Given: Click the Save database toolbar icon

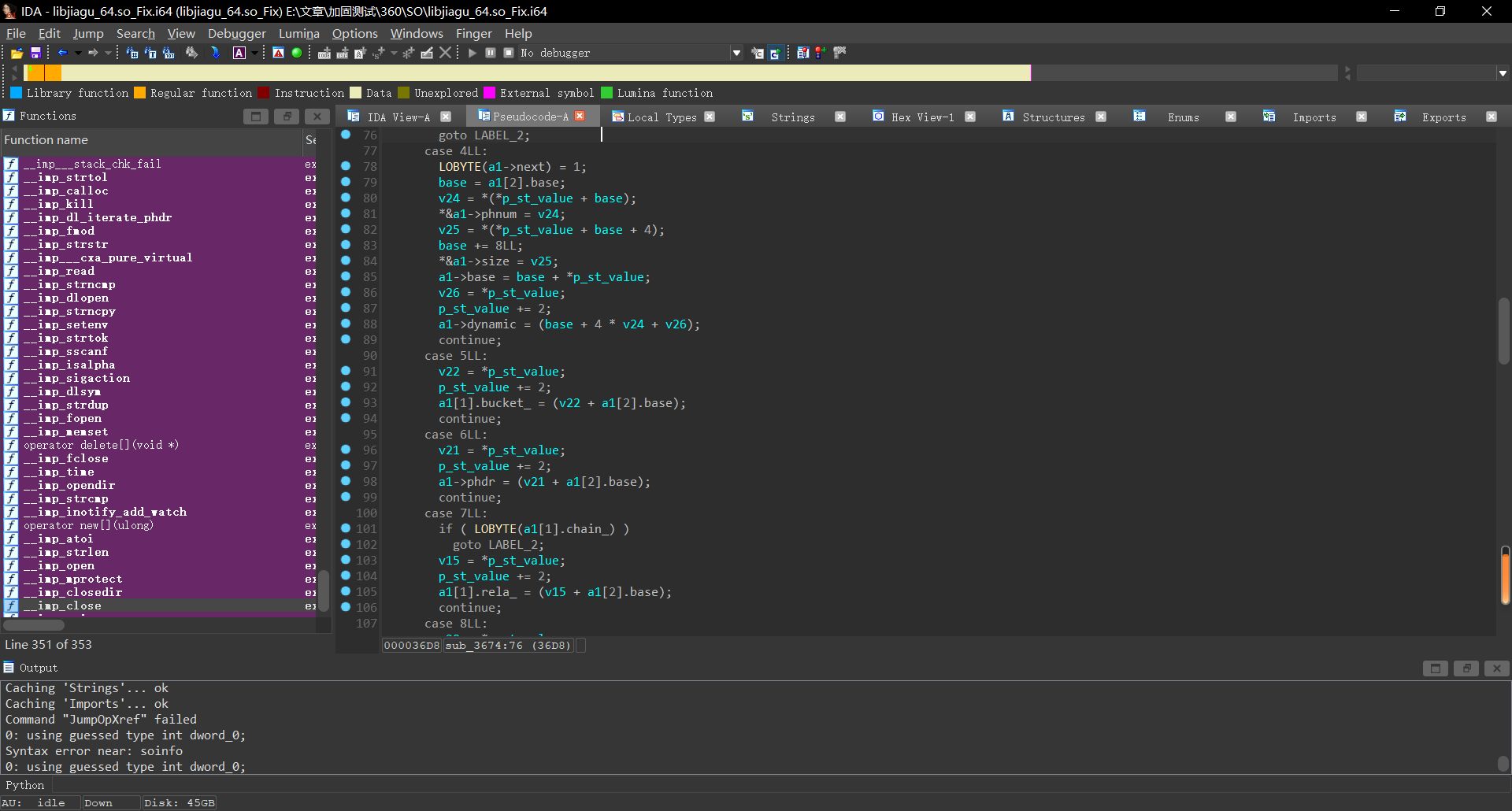Looking at the screenshot, I should pos(35,53).
